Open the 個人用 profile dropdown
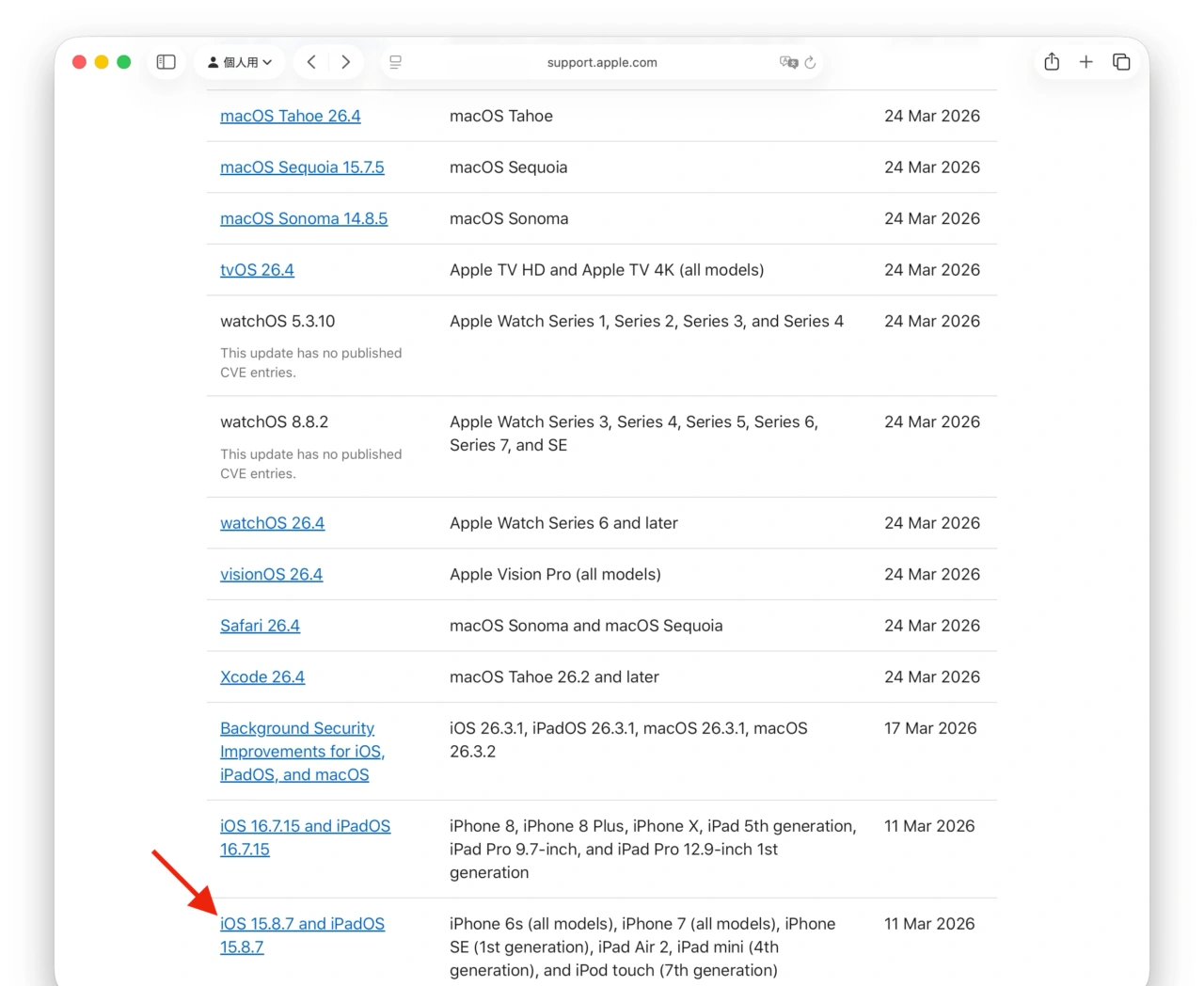Viewport: 1204px width, 986px height. [240, 61]
